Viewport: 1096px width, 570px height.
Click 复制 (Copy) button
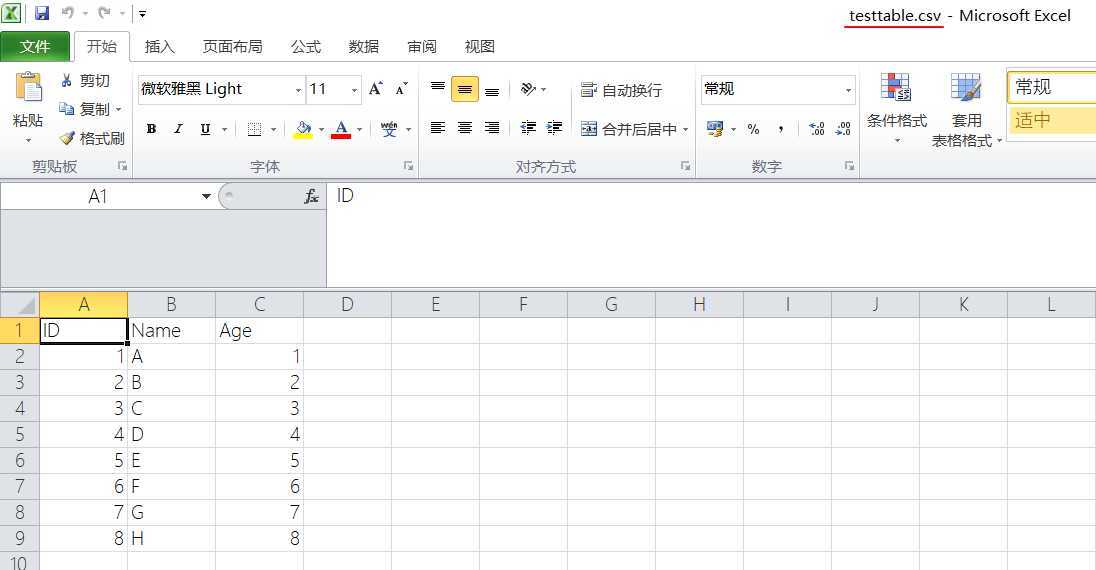[x=84, y=109]
